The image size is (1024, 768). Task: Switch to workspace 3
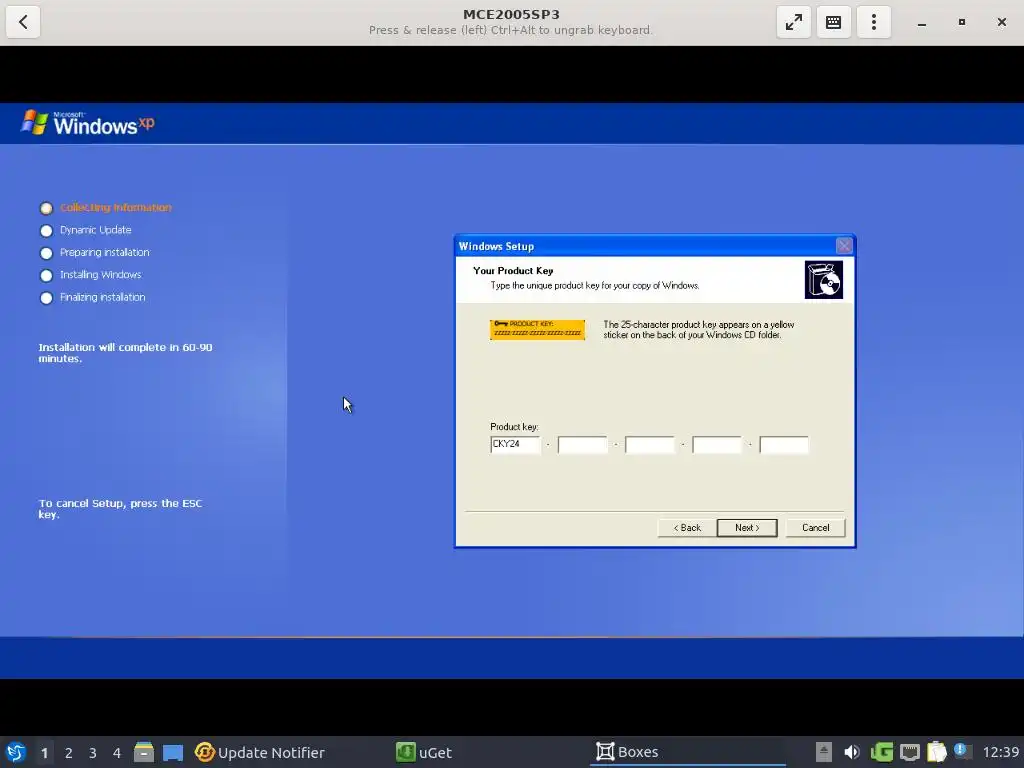(93, 753)
